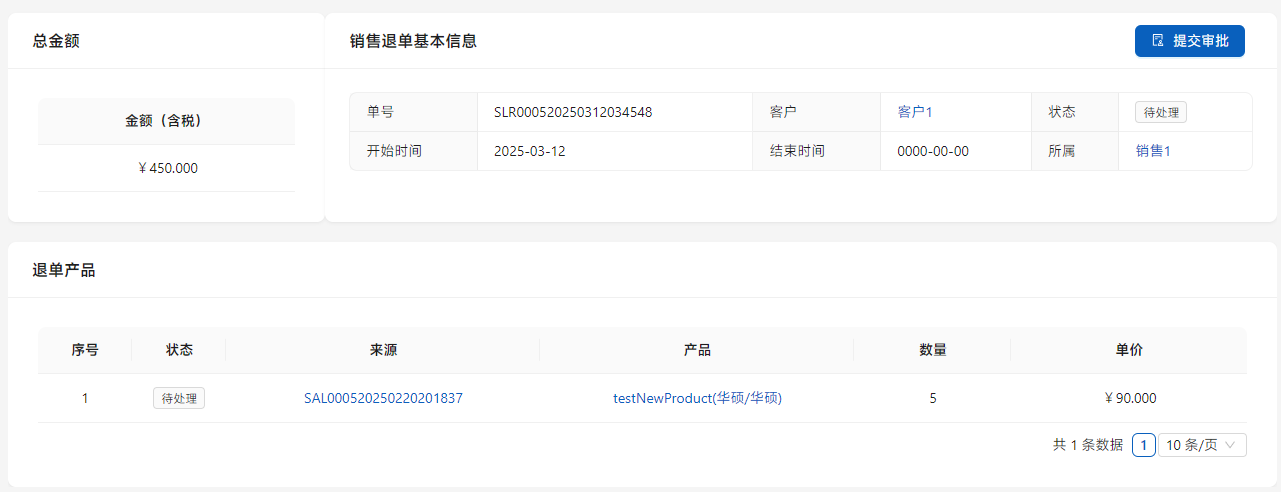Click the 单价 column header
This screenshot has height=492, width=1281.
tap(1129, 350)
